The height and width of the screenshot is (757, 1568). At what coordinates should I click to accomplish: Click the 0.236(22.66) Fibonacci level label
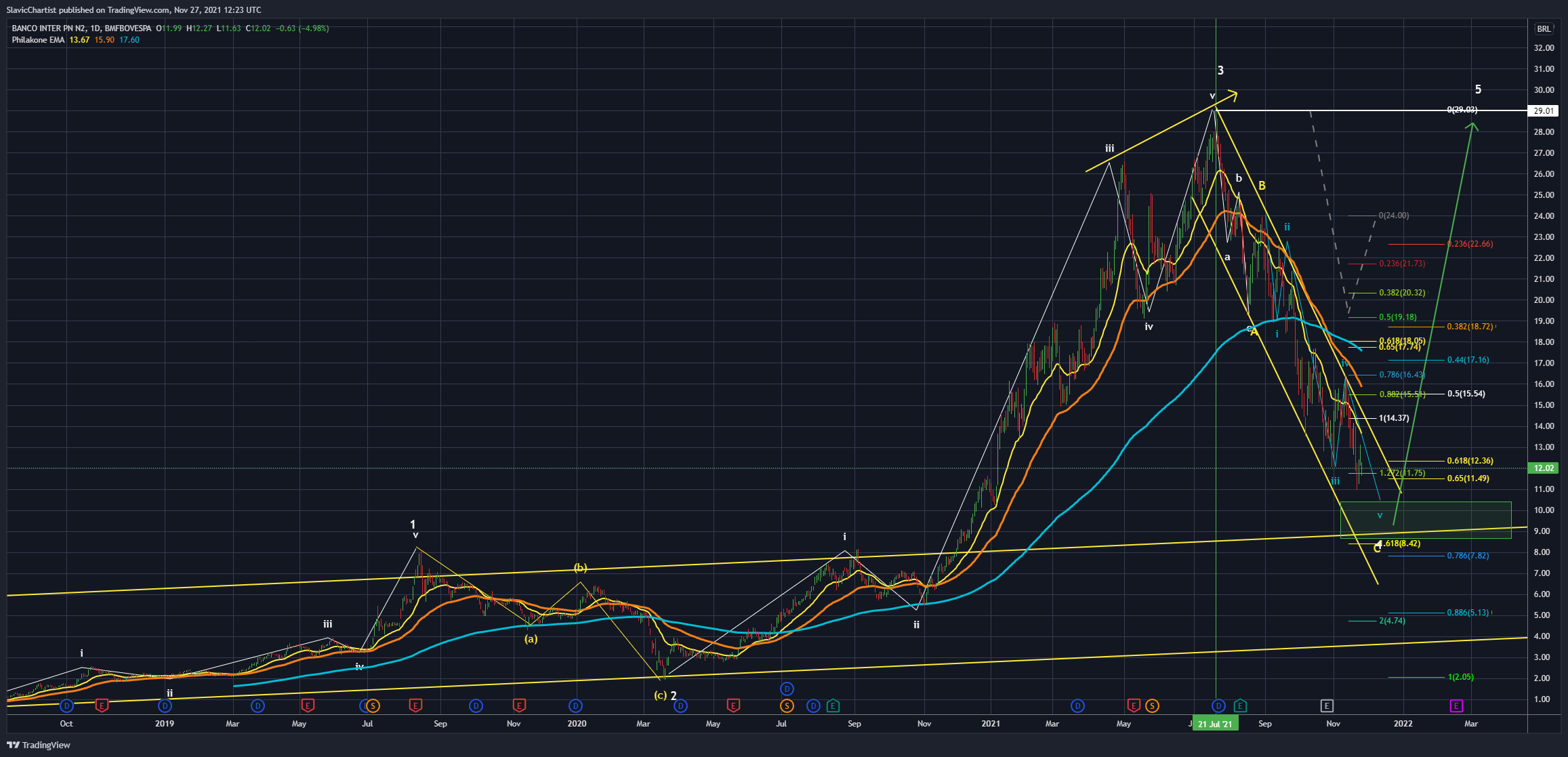pos(1470,244)
